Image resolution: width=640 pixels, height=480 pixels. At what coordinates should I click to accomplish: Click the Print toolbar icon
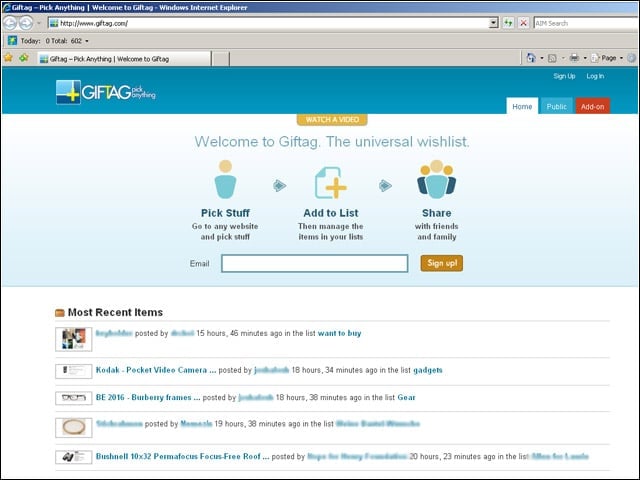coord(574,58)
